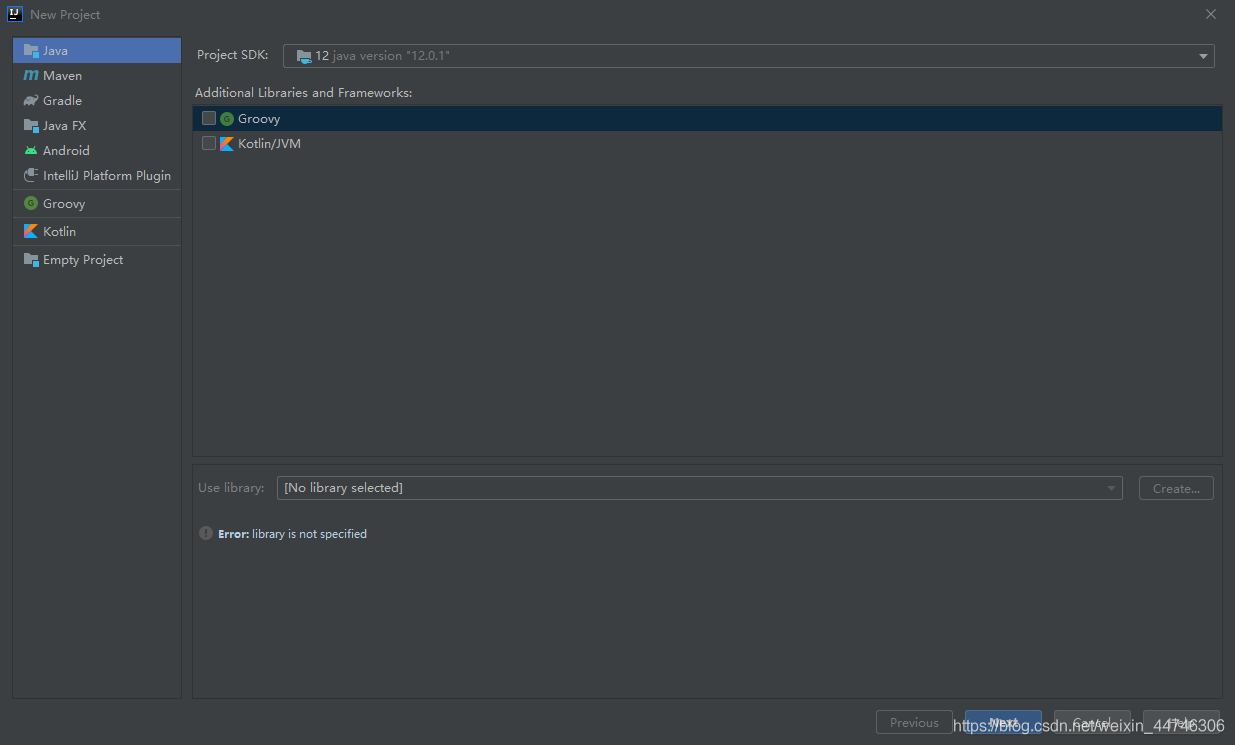Screen dimensions: 1235x745
Task: Select the Gradle elephant icon
Action: click(31, 100)
